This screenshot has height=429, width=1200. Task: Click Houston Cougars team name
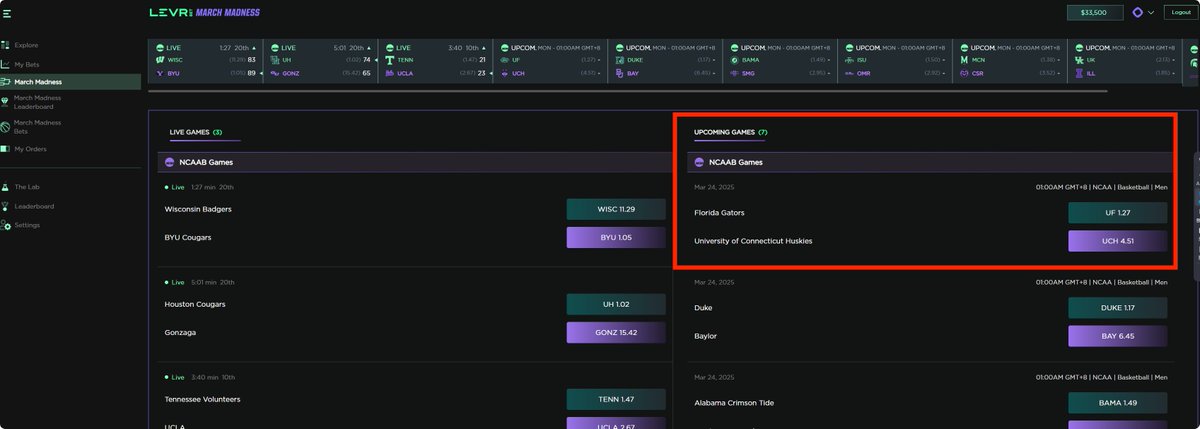195,304
